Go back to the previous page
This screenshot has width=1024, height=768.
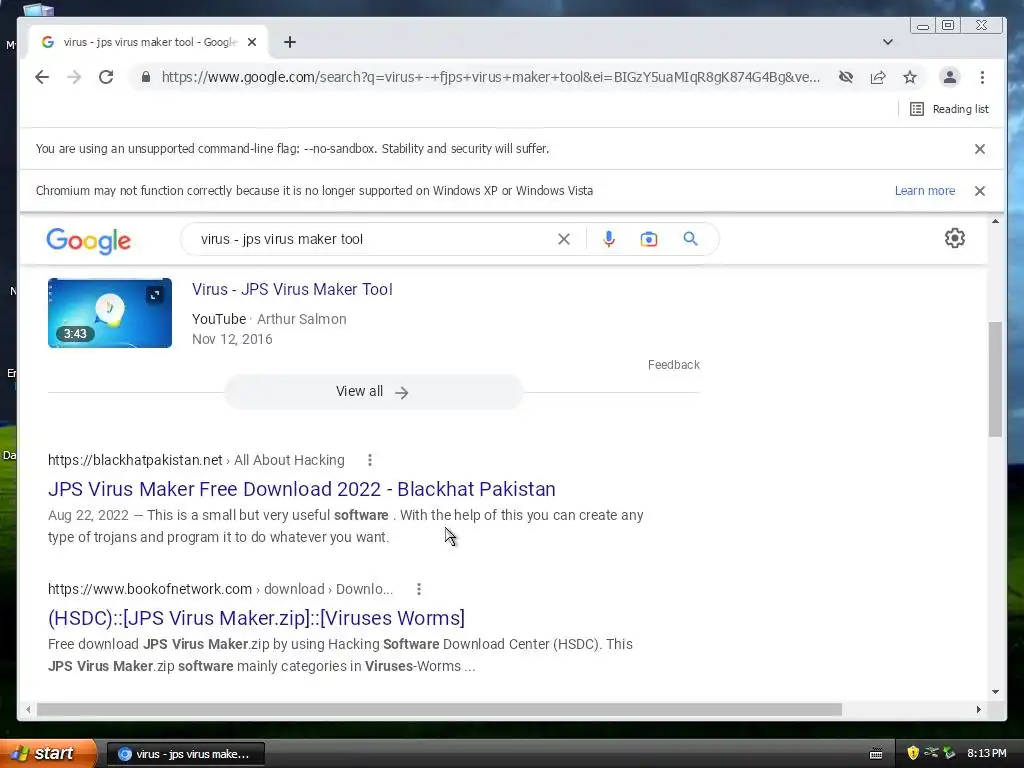(42, 77)
